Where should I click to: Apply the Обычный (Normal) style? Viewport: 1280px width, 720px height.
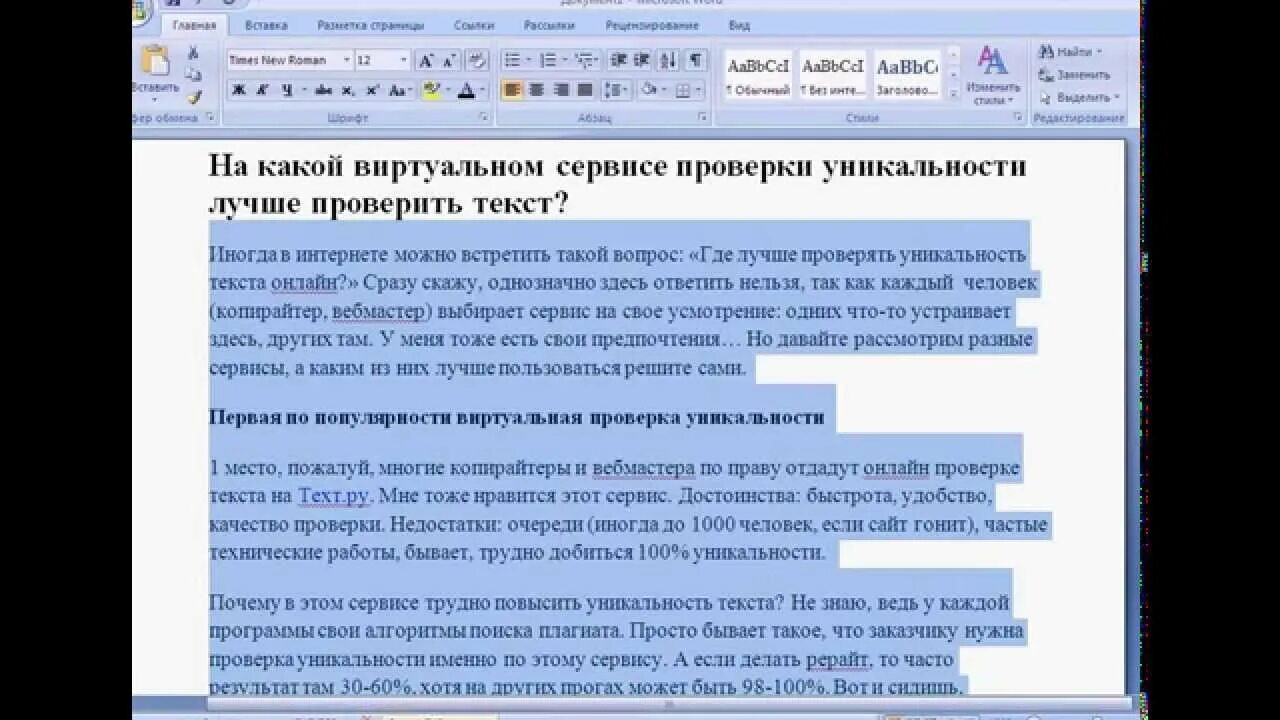pos(758,74)
